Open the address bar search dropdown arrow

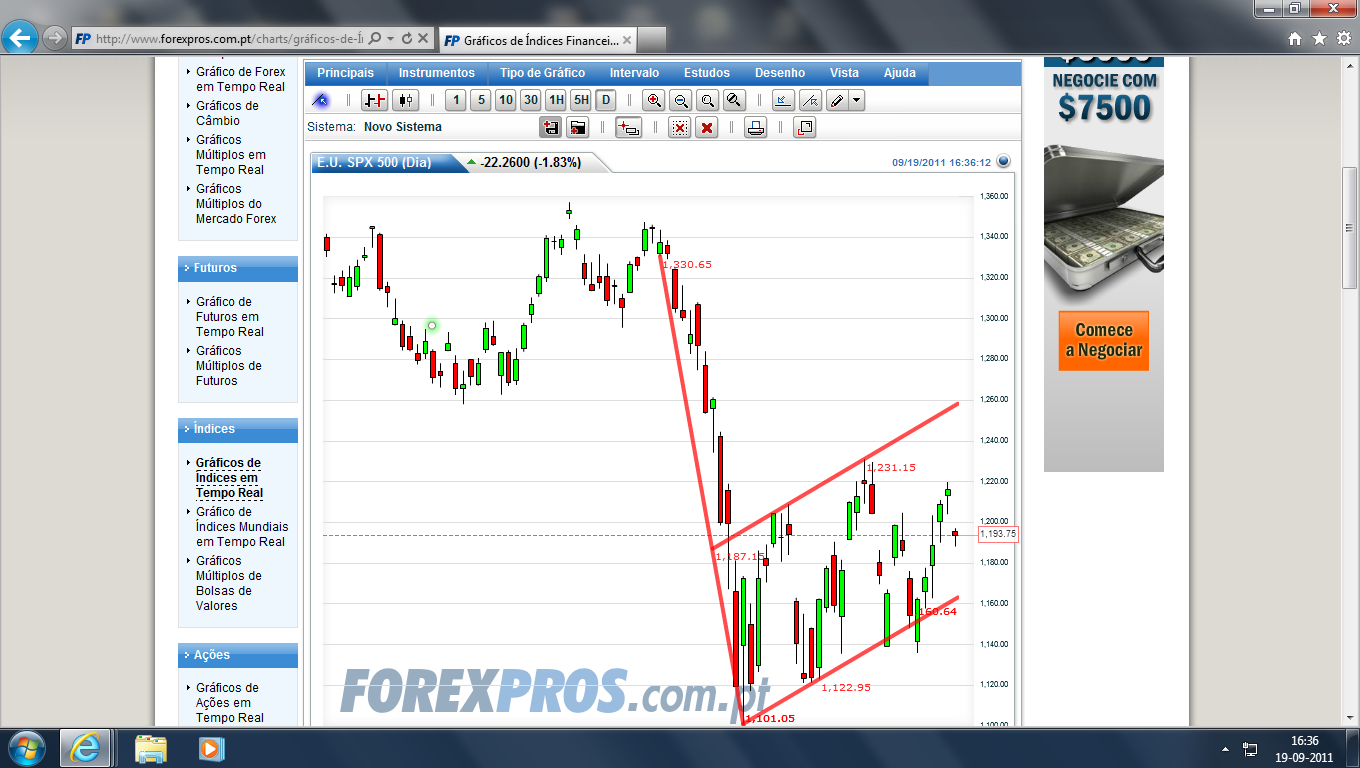click(x=390, y=39)
